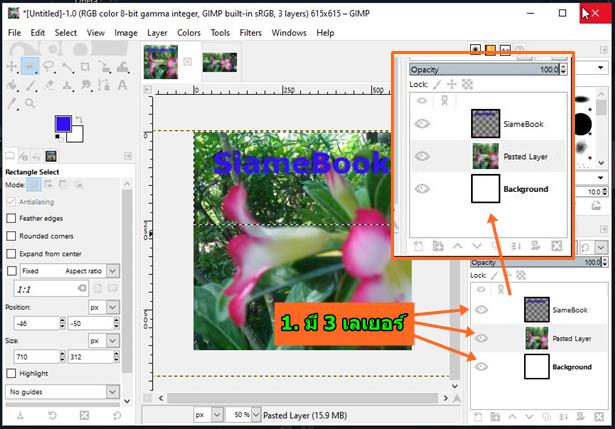The image size is (615, 429).
Task: Open the Filters menu
Action: point(250,33)
